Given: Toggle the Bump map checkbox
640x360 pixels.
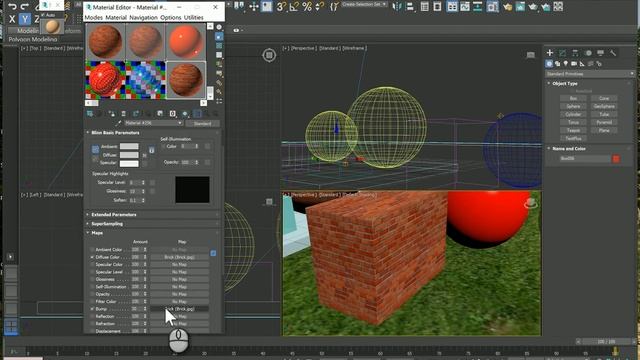Looking at the screenshot, I should click(x=92, y=309).
